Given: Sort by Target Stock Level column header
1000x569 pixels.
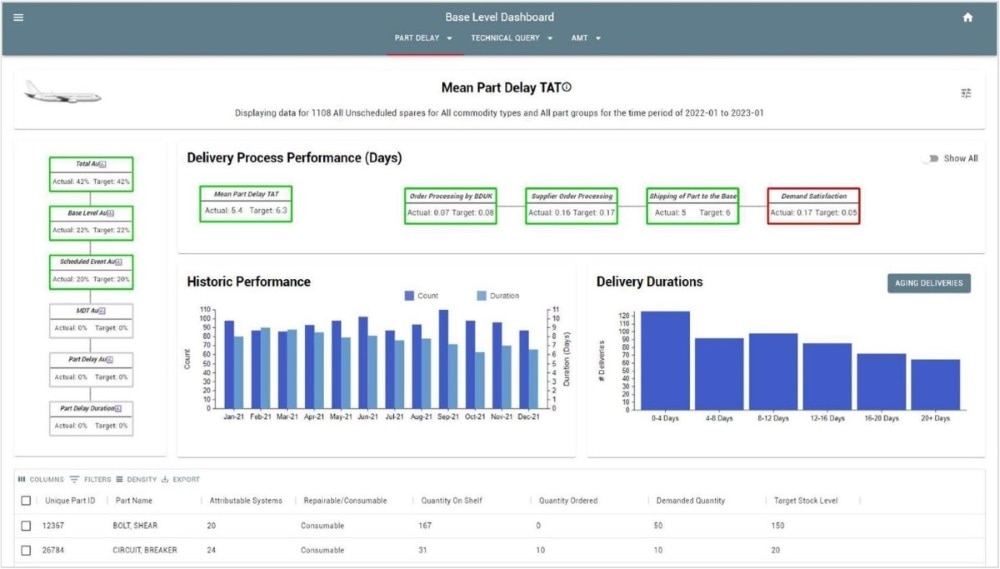Looking at the screenshot, I should tap(805, 501).
